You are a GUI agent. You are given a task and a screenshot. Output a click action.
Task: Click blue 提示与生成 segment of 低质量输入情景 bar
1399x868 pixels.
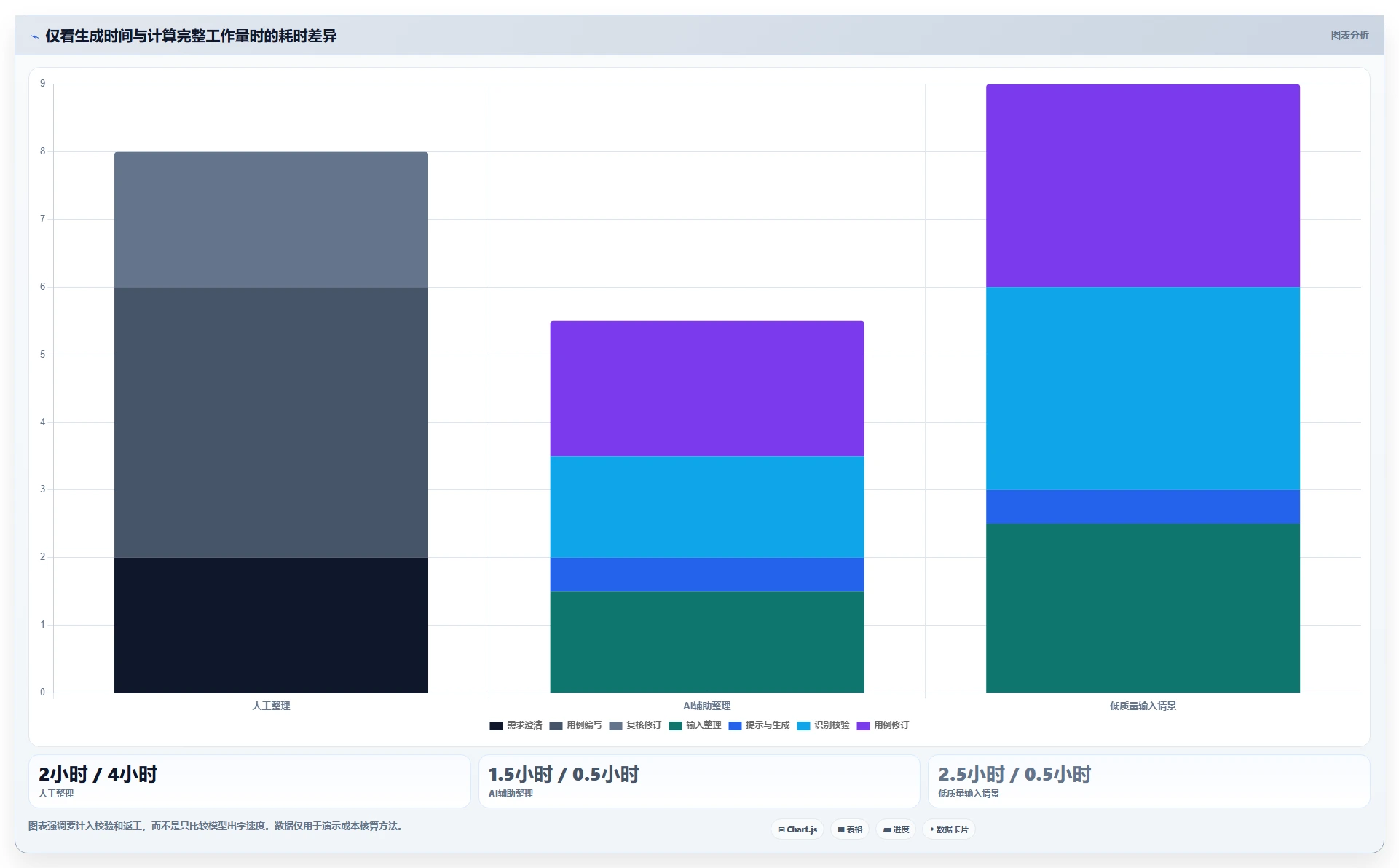point(1143,507)
